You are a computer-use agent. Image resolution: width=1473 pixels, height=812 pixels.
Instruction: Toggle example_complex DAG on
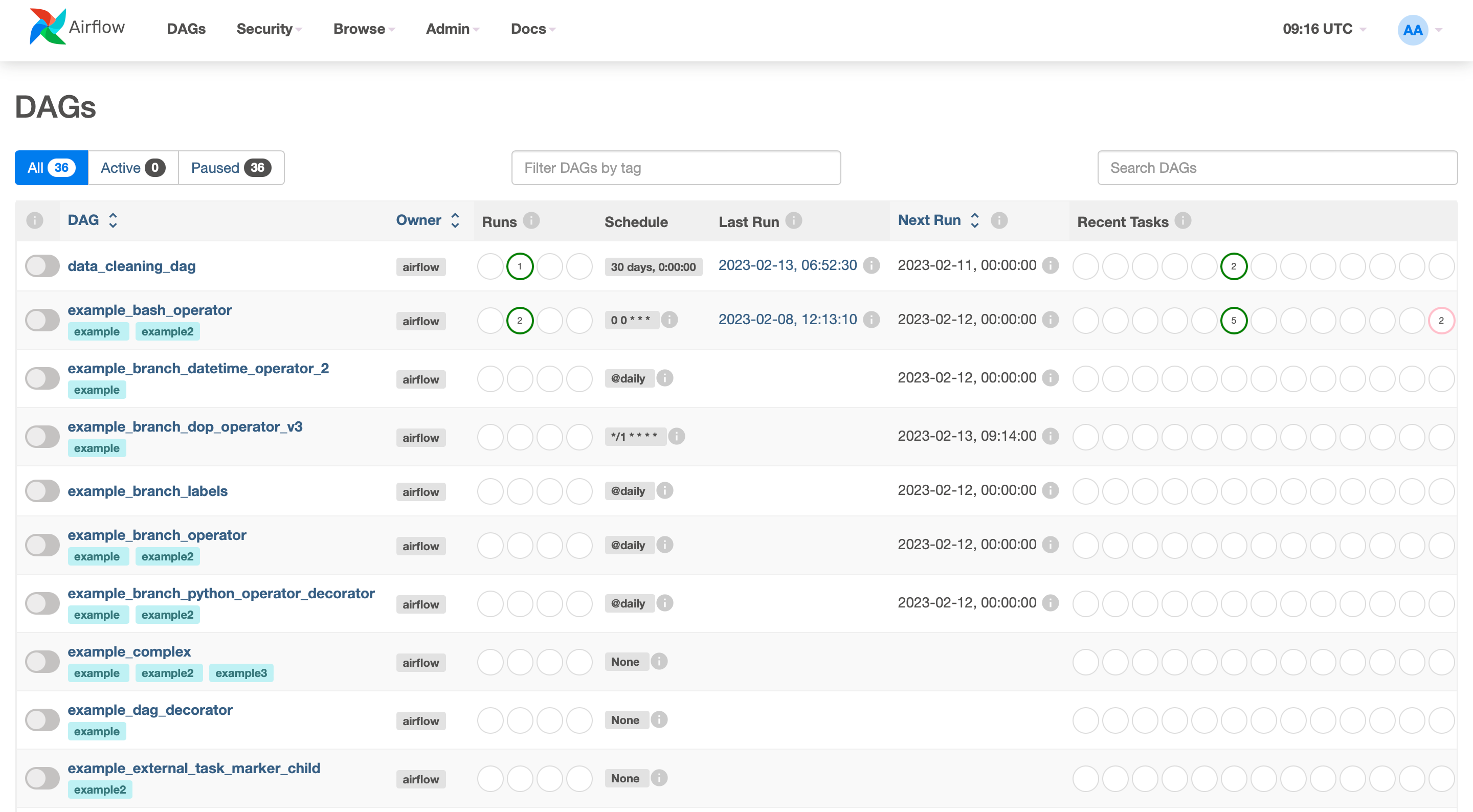click(42, 662)
